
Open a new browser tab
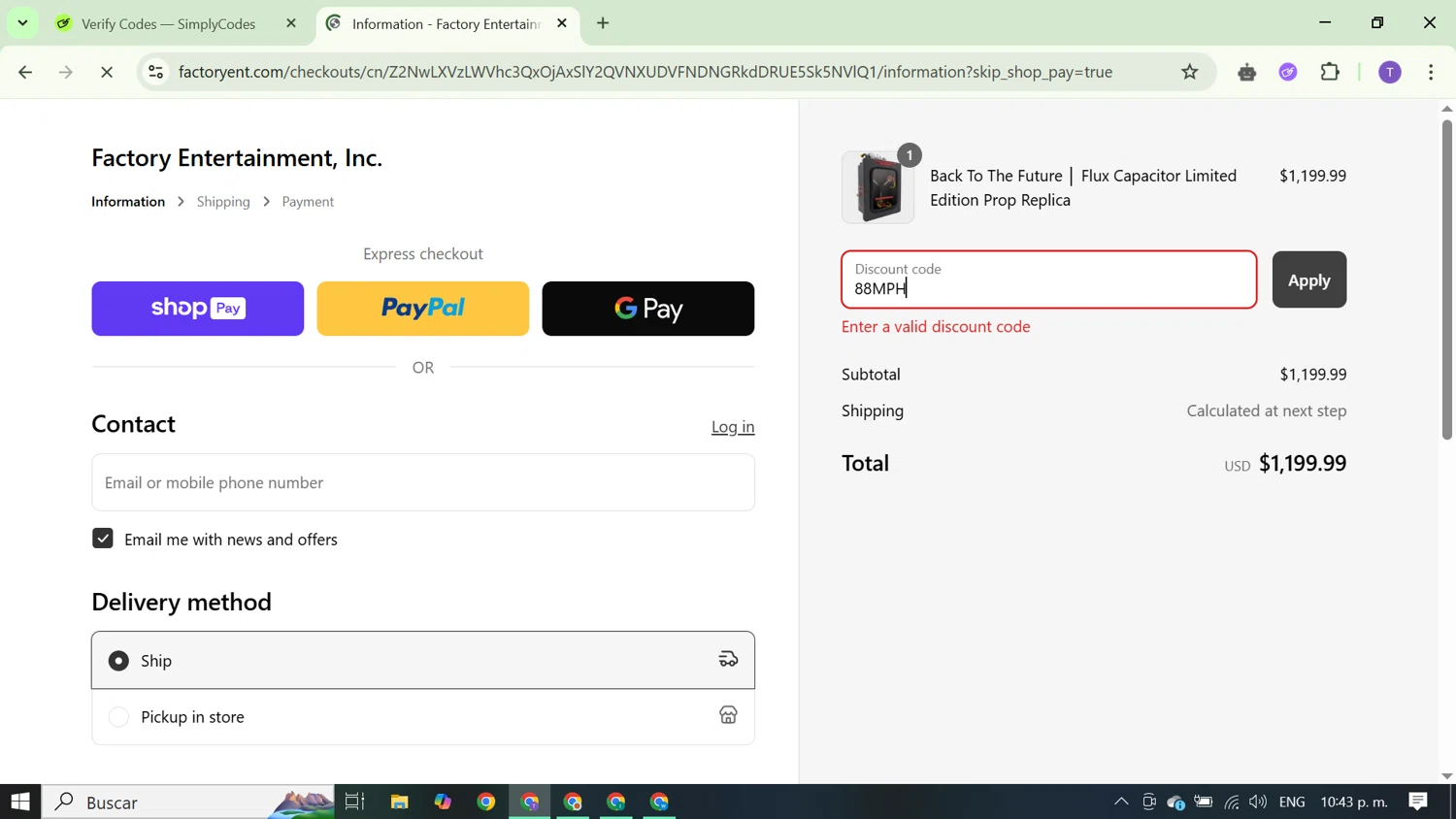603,23
